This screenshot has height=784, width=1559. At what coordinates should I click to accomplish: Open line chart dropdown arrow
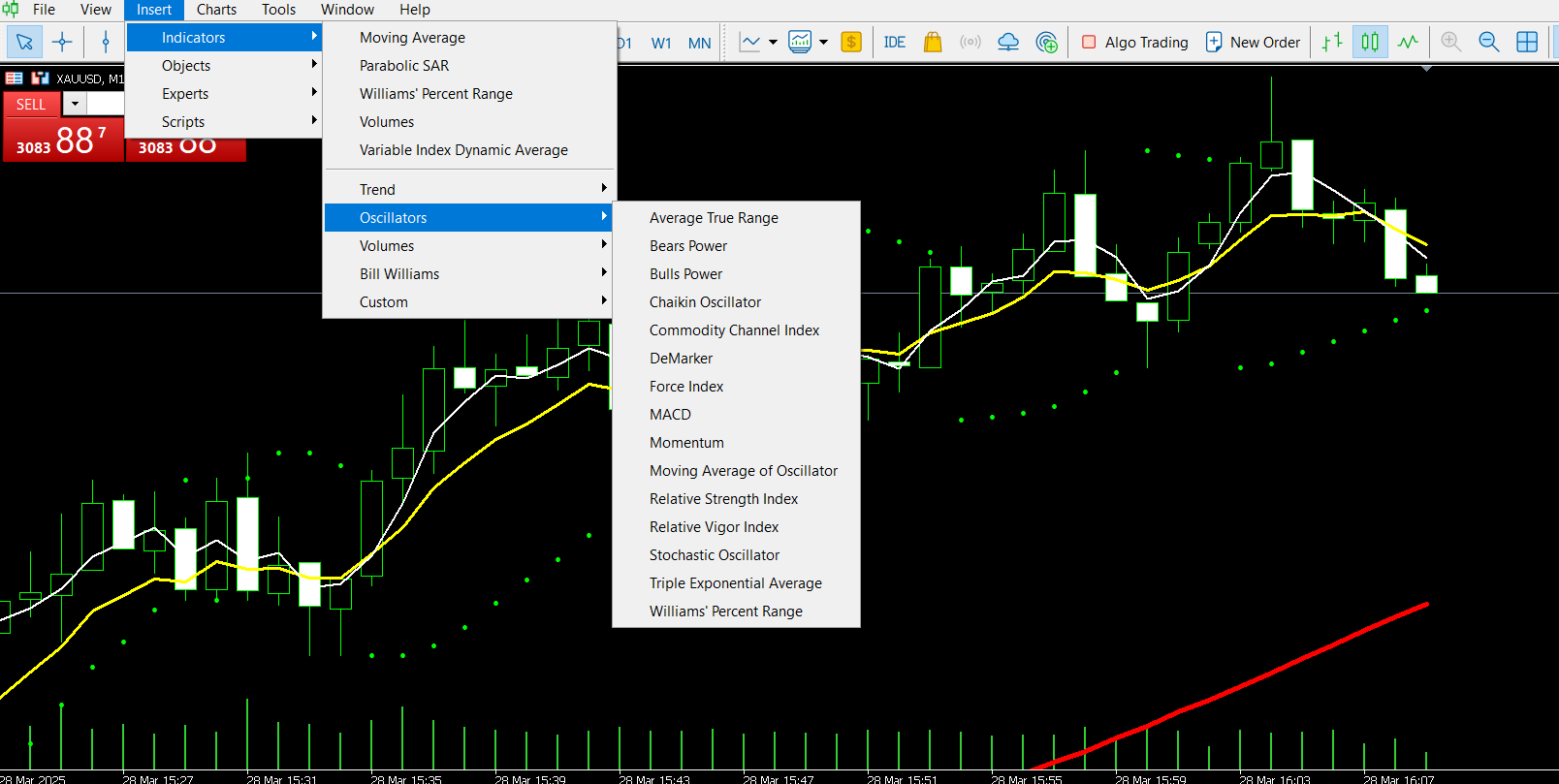pos(773,42)
